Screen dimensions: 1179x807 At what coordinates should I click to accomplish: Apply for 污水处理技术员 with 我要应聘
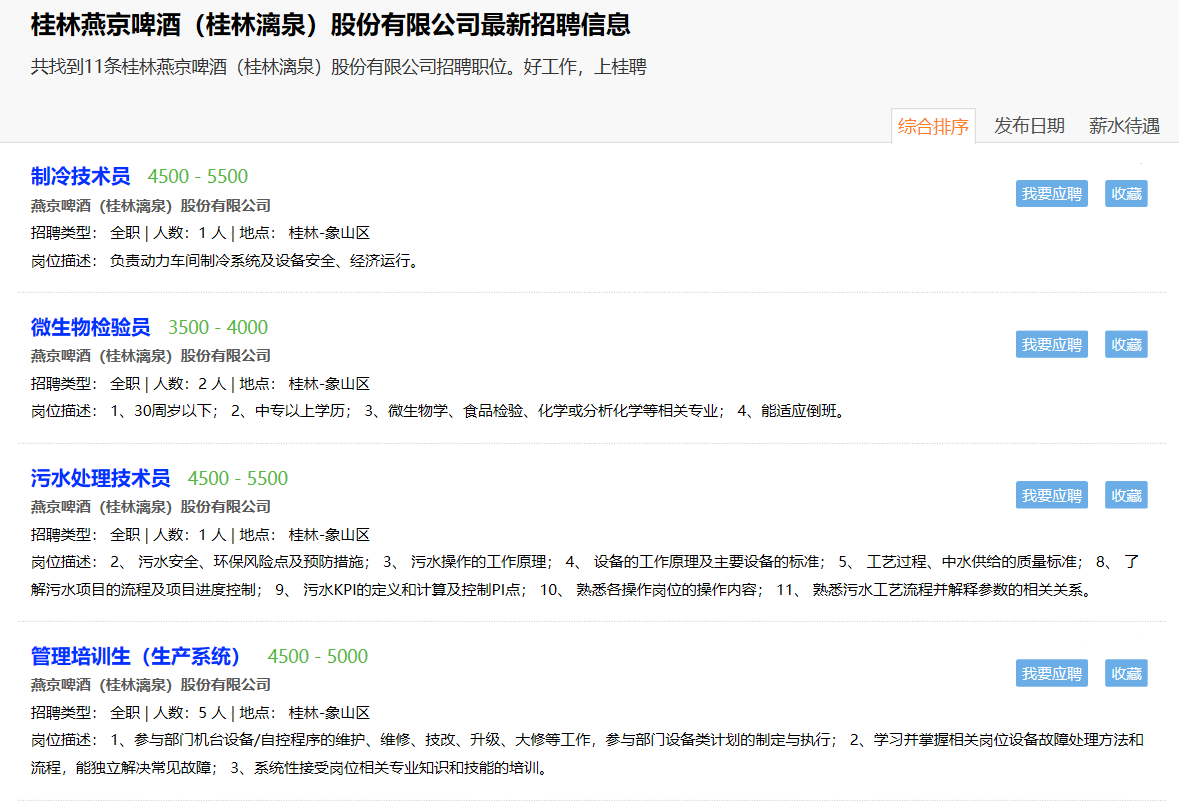(x=1051, y=496)
